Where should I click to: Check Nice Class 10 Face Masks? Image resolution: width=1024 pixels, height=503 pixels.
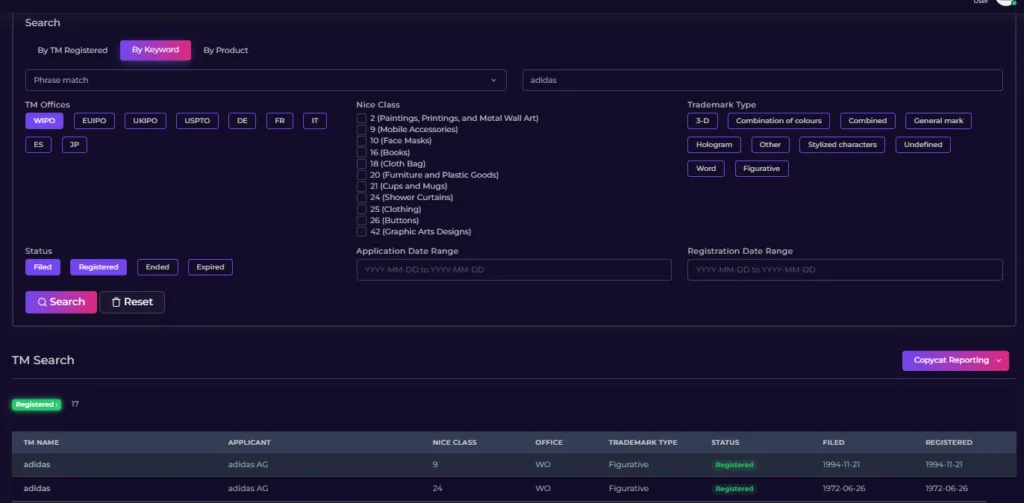[361, 140]
